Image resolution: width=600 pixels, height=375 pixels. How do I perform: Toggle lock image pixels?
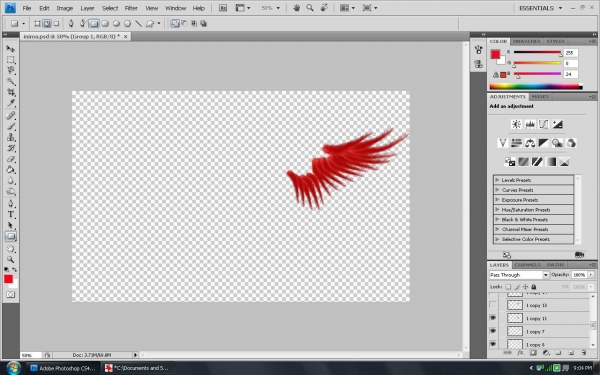point(517,287)
